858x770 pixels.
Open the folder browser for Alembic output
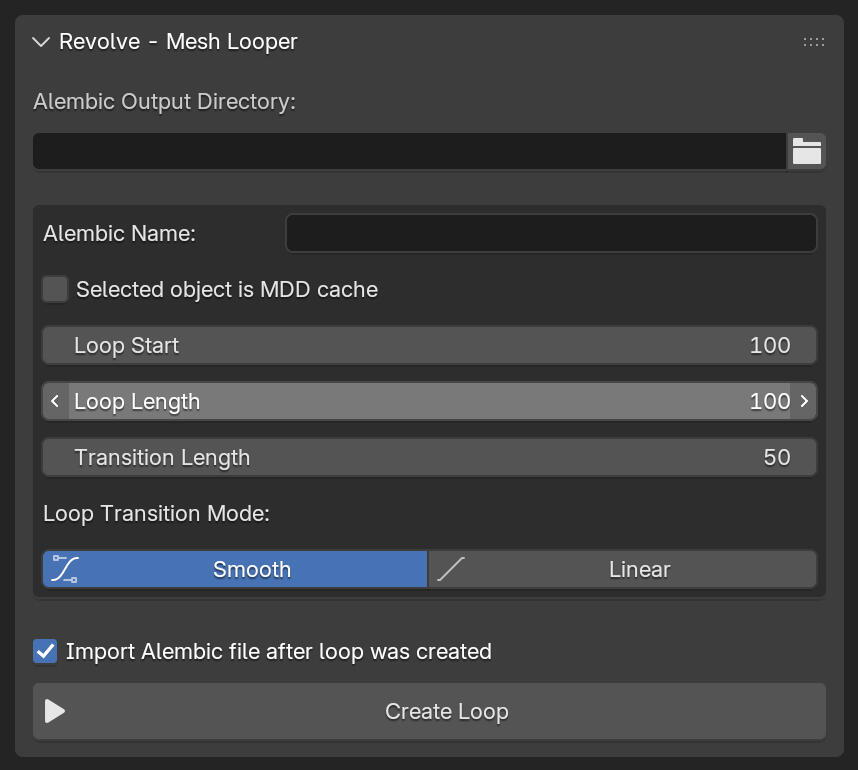[806, 151]
